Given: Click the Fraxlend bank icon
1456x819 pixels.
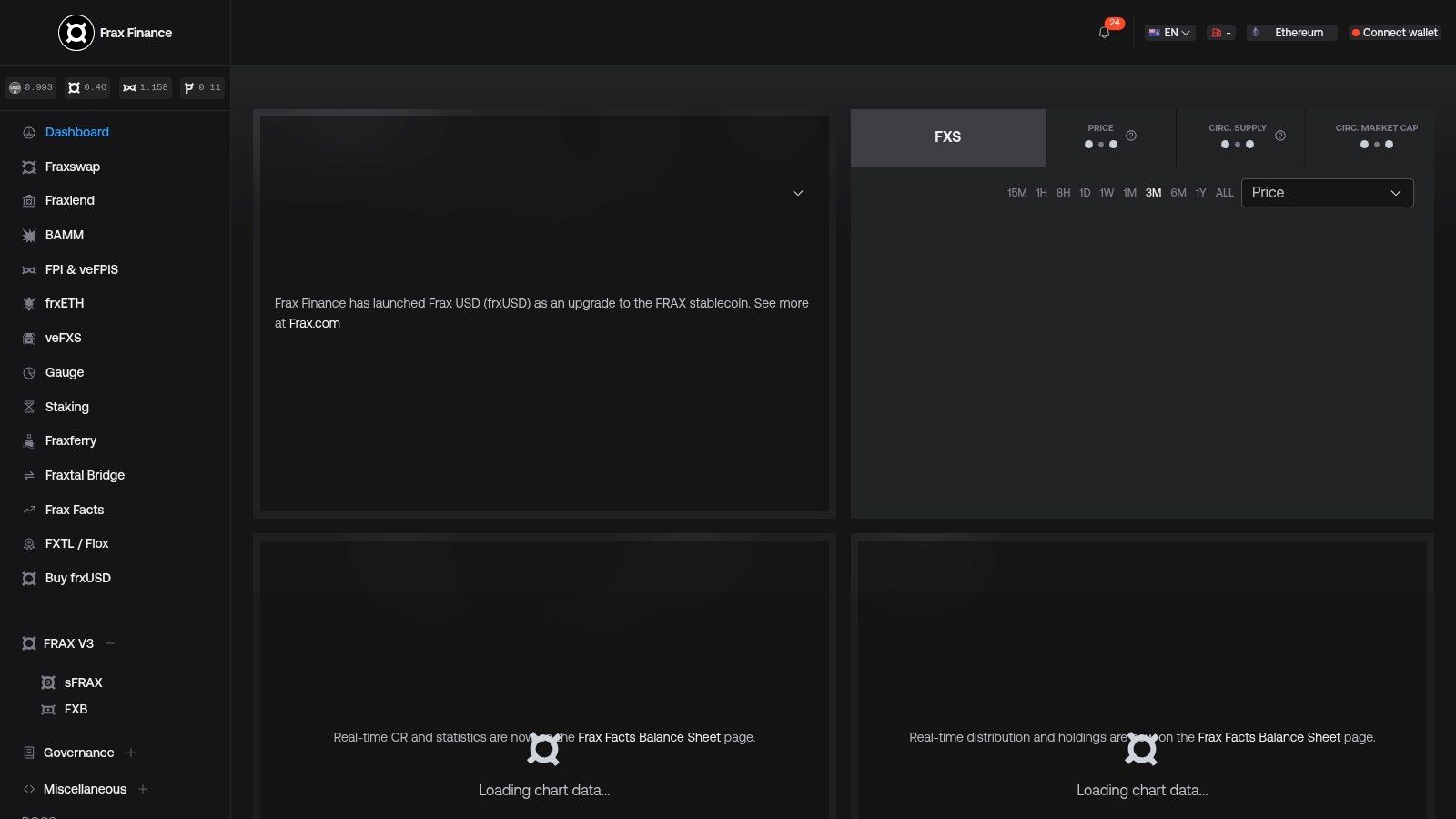Looking at the screenshot, I should click(29, 201).
